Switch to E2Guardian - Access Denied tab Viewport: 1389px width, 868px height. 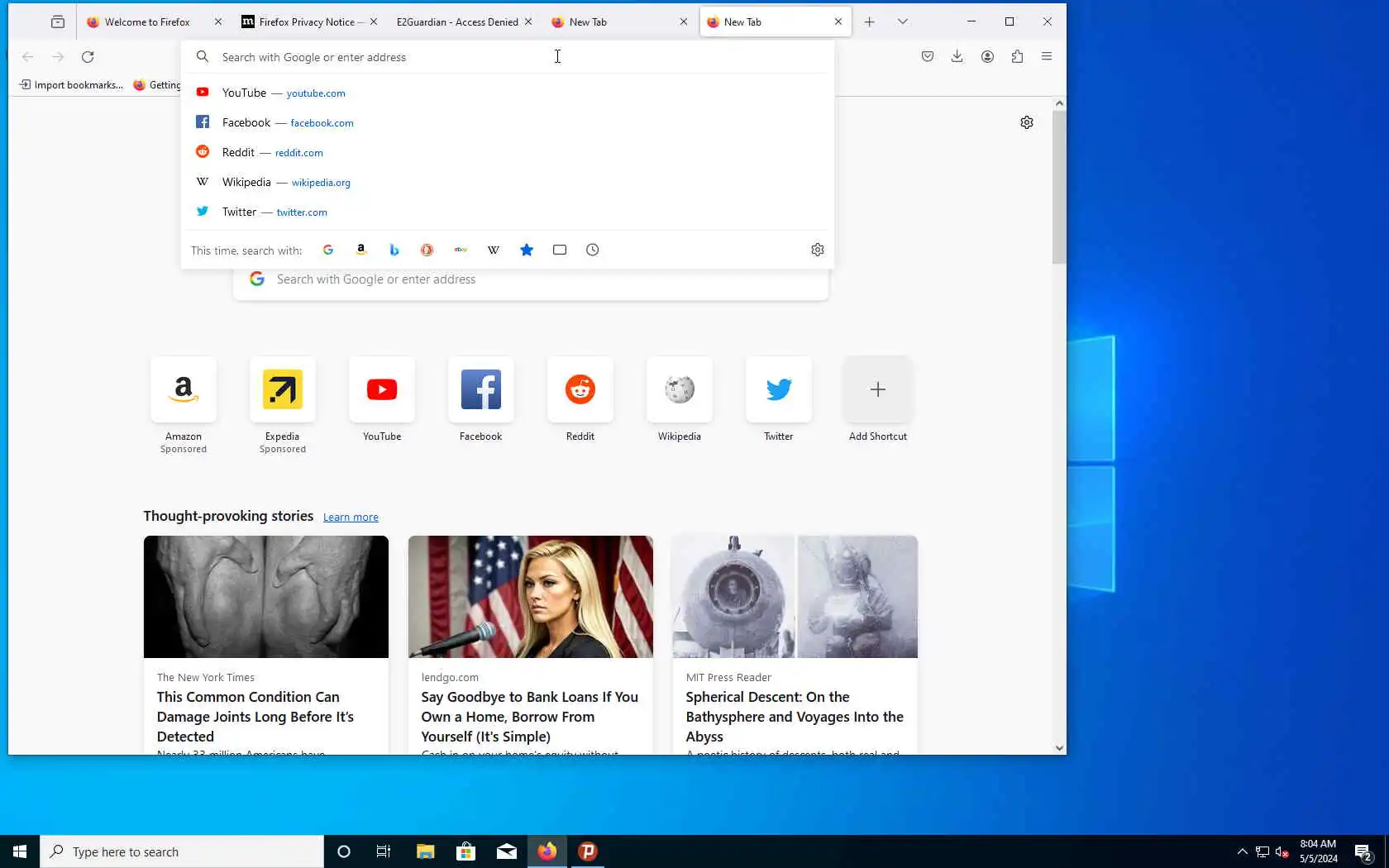[x=457, y=22]
